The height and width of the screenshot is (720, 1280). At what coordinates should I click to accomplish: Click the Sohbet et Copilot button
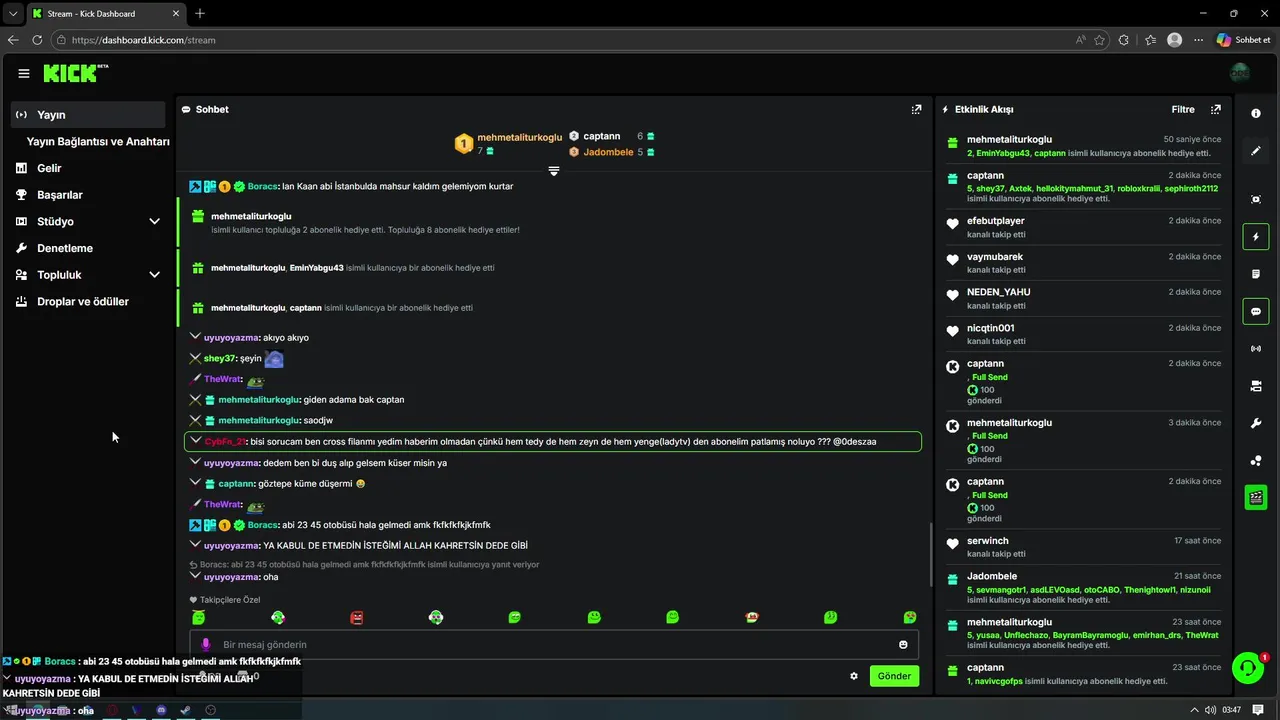[1243, 40]
